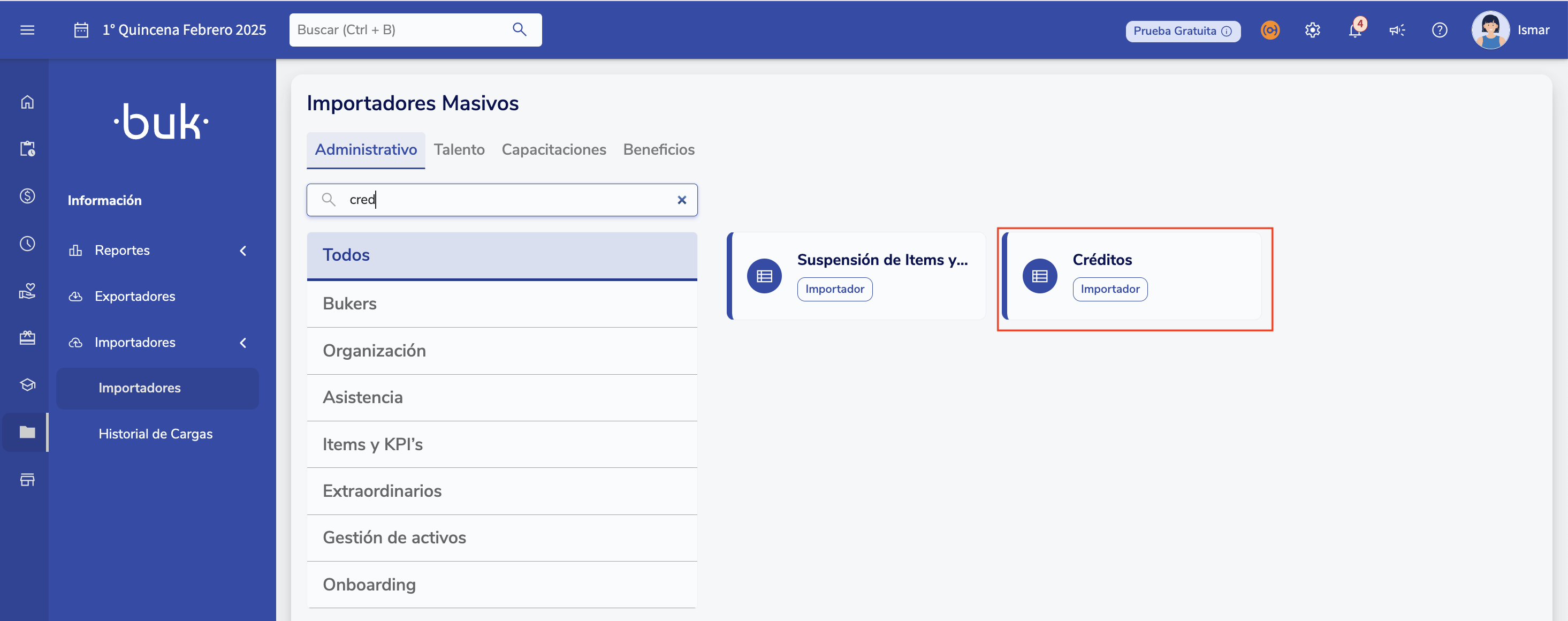
Task: Click the Créditos Importador button
Action: pyautogui.click(x=1110, y=289)
